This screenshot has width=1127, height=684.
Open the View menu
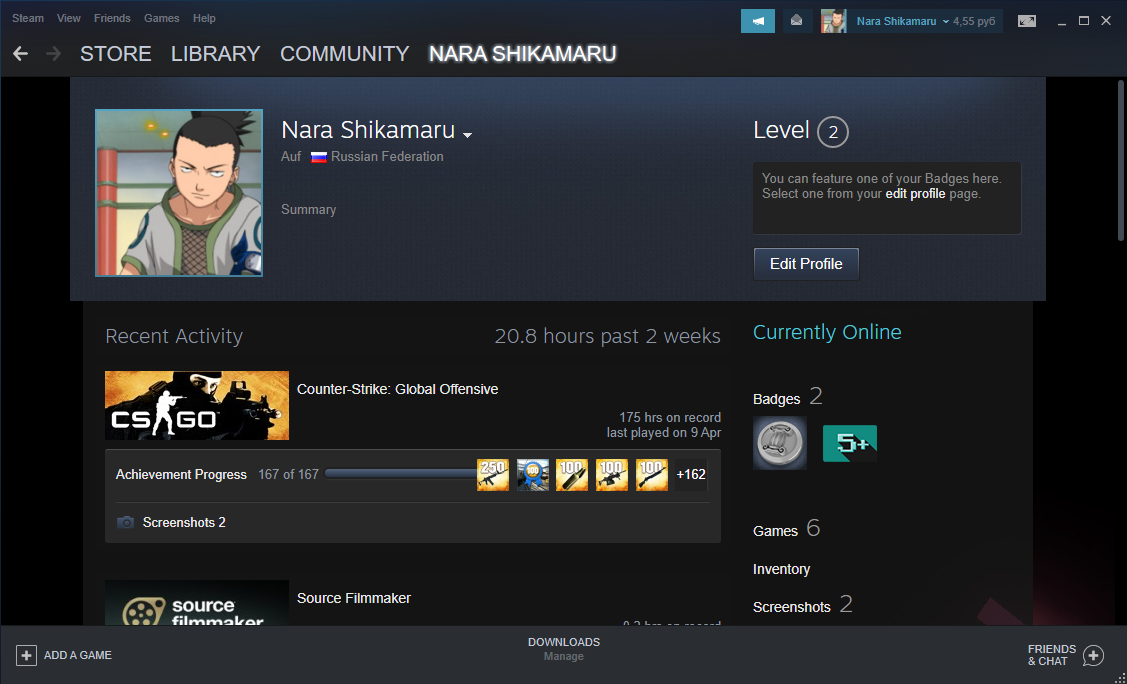coord(69,18)
